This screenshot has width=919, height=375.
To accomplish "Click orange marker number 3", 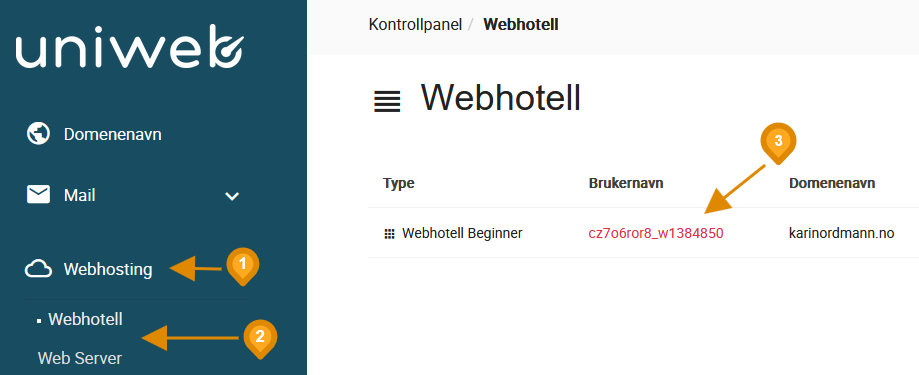I will [778, 144].
